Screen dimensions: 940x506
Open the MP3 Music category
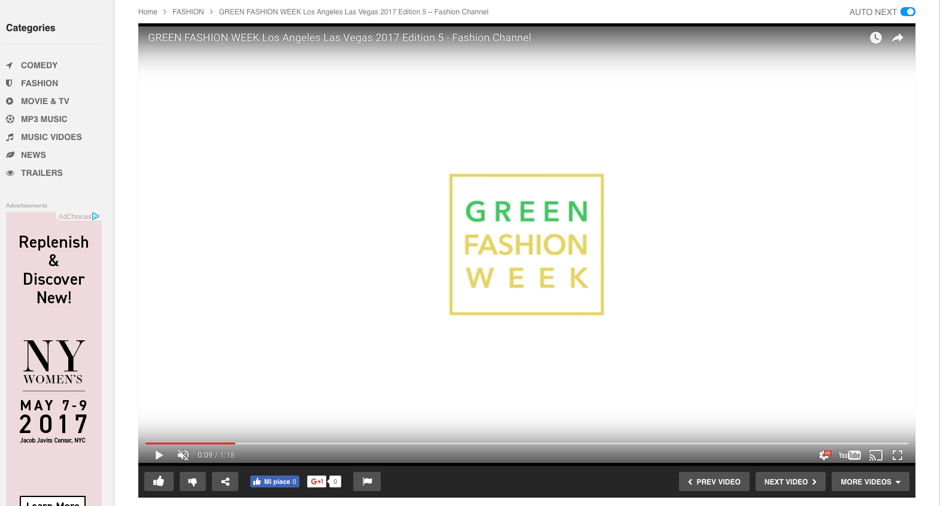click(44, 119)
